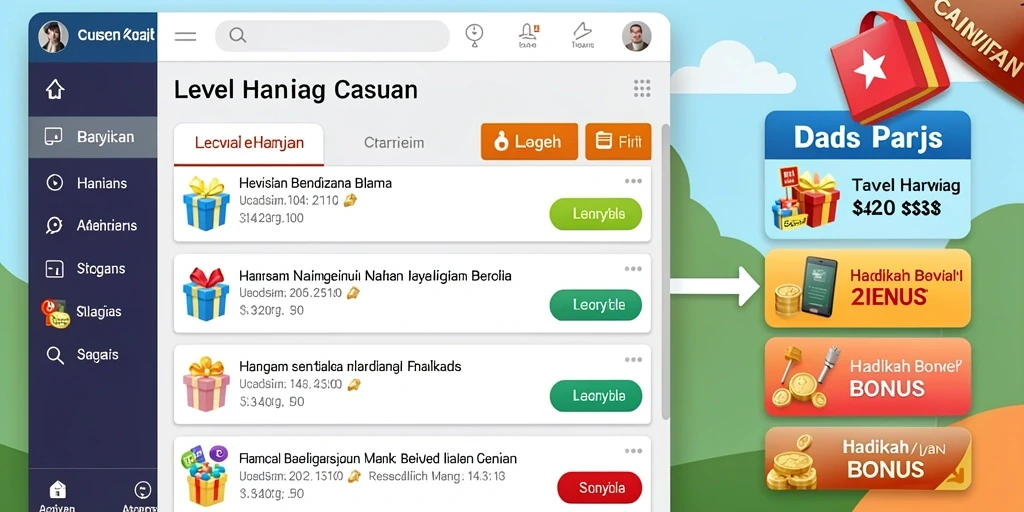Screen dimensions: 1024x512
Task: Open more options for Flamcal Baeligarsjoun row
Action: tap(633, 451)
